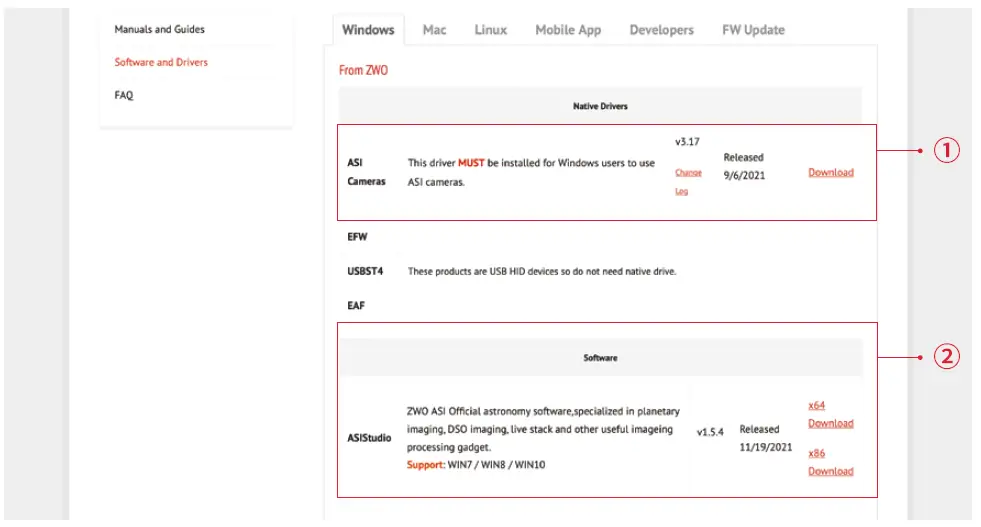The height and width of the screenshot is (527, 981).
Task: Open the Mobile App tab
Action: point(568,29)
